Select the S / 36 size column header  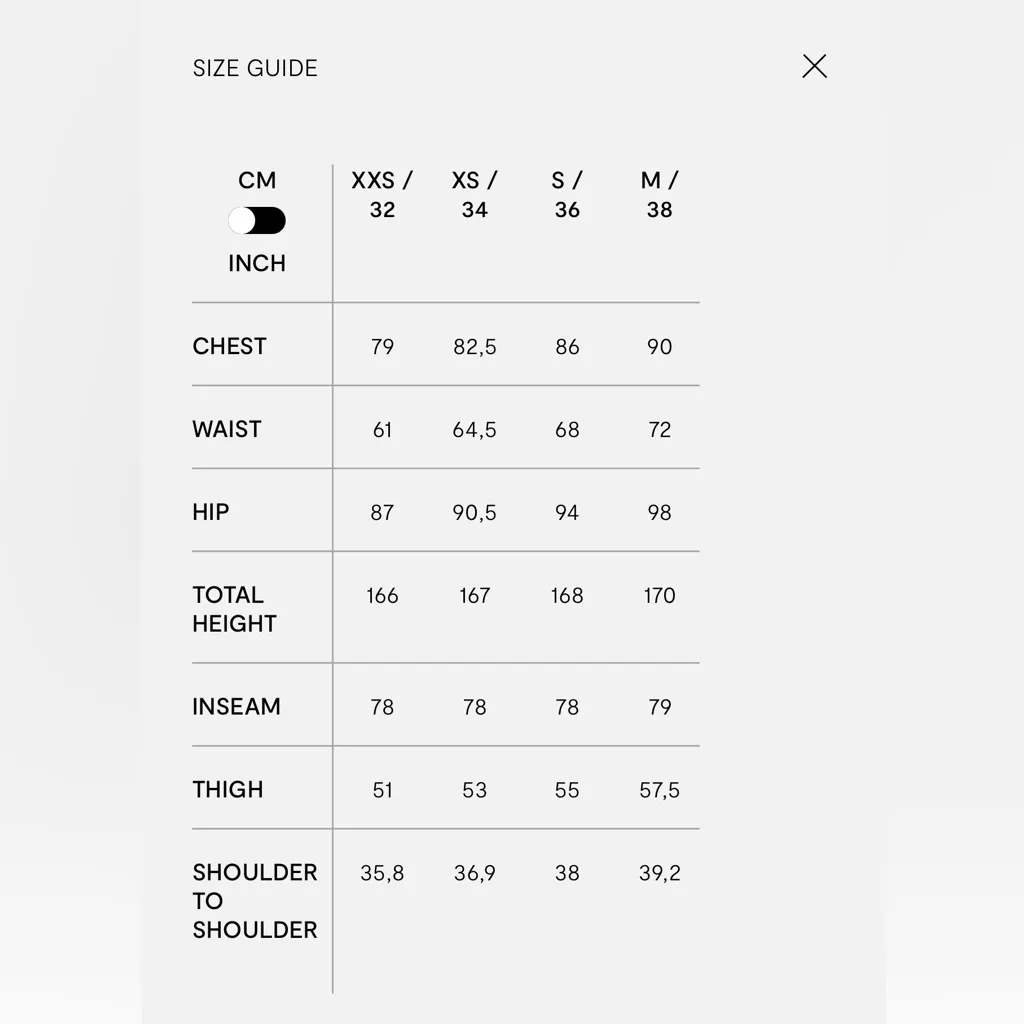[567, 195]
